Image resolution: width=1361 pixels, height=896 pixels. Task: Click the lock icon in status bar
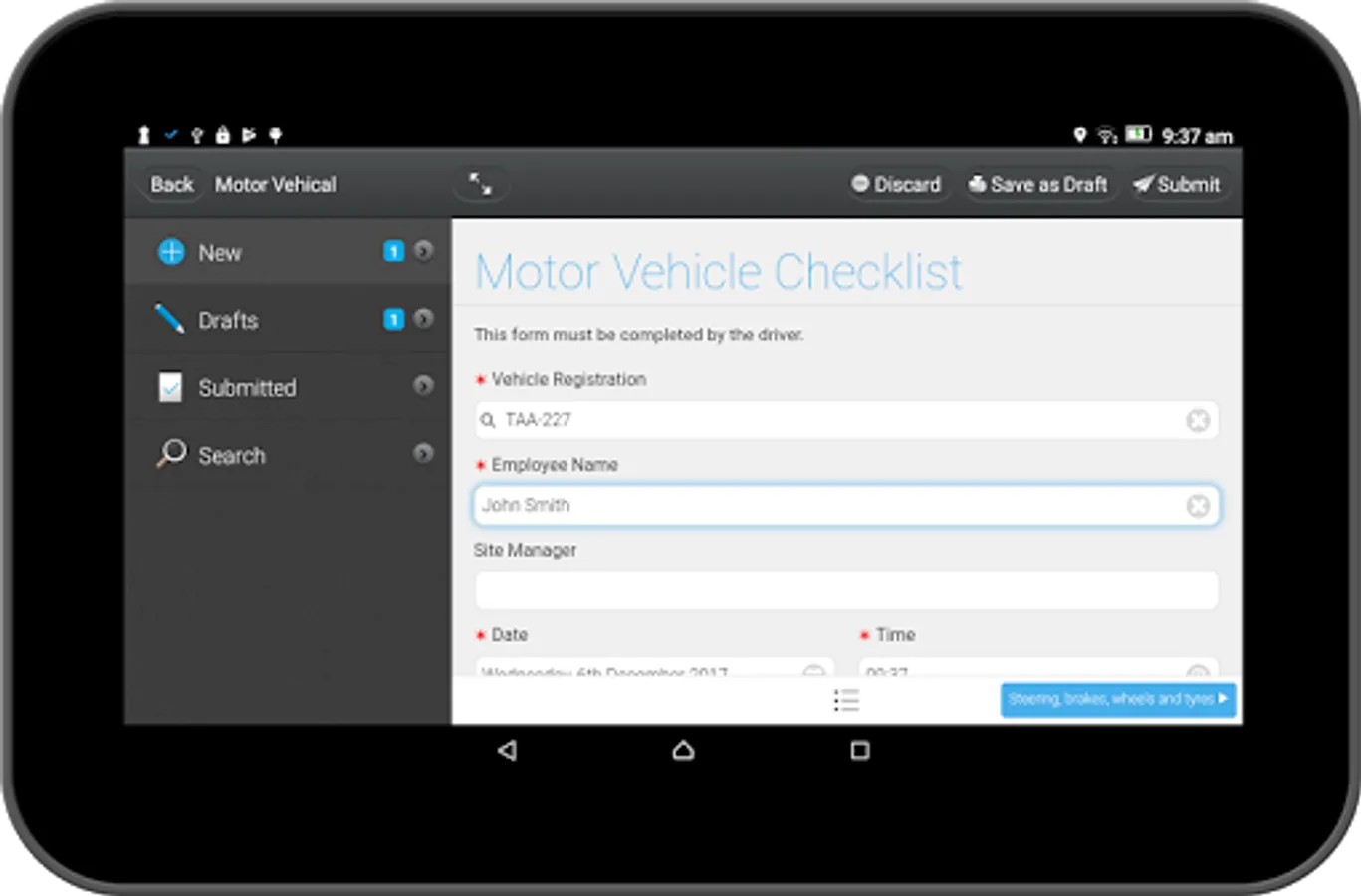[x=223, y=134]
